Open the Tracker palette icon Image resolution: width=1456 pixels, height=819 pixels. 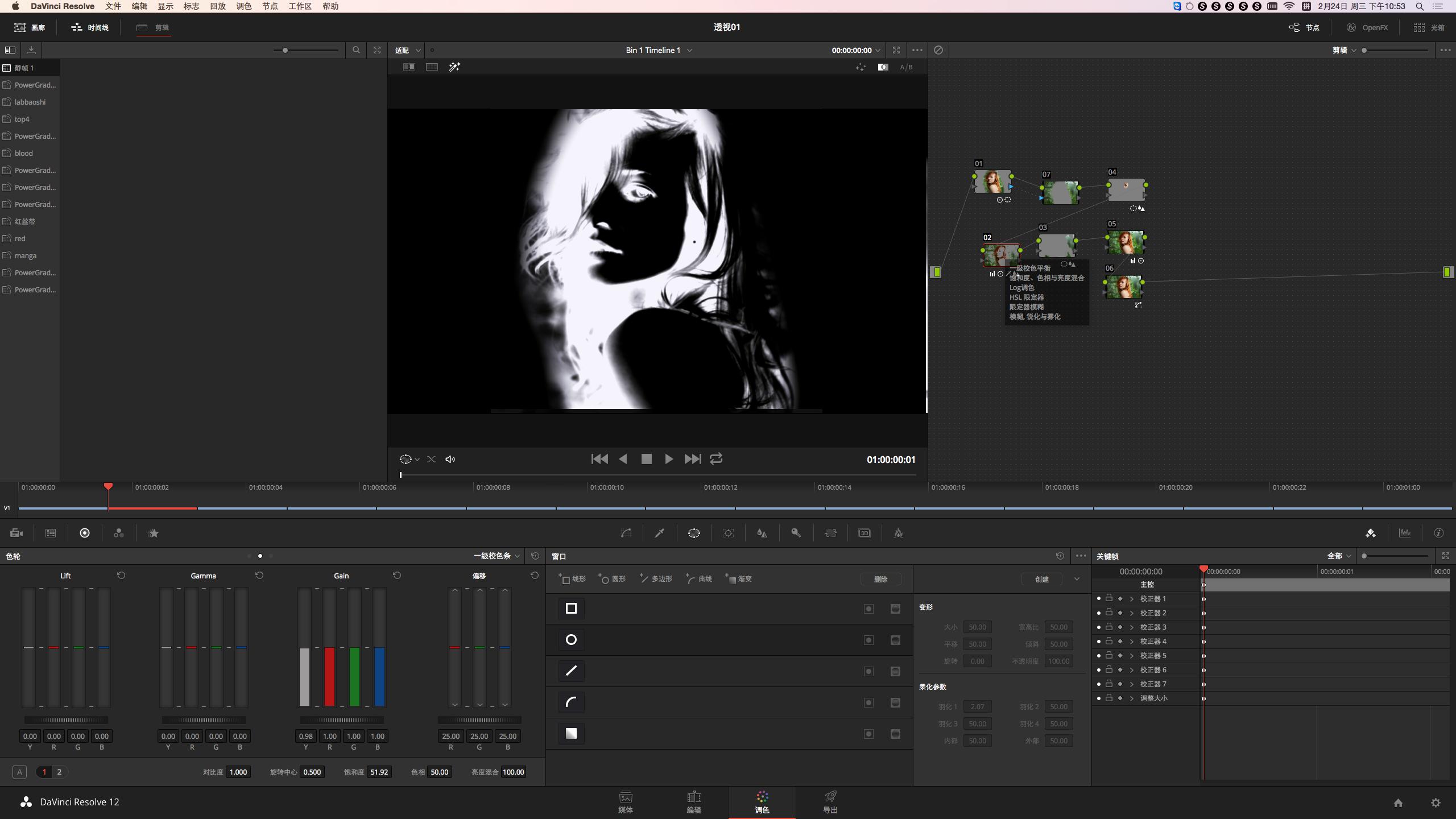pos(728,533)
